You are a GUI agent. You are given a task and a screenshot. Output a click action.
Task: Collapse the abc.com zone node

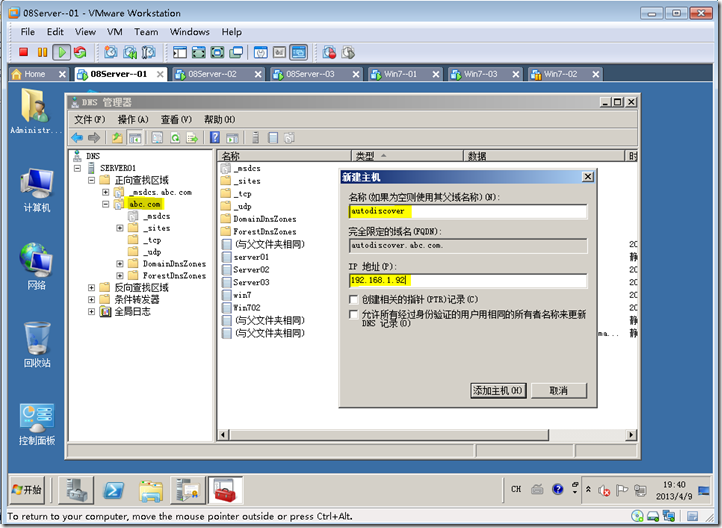105,204
